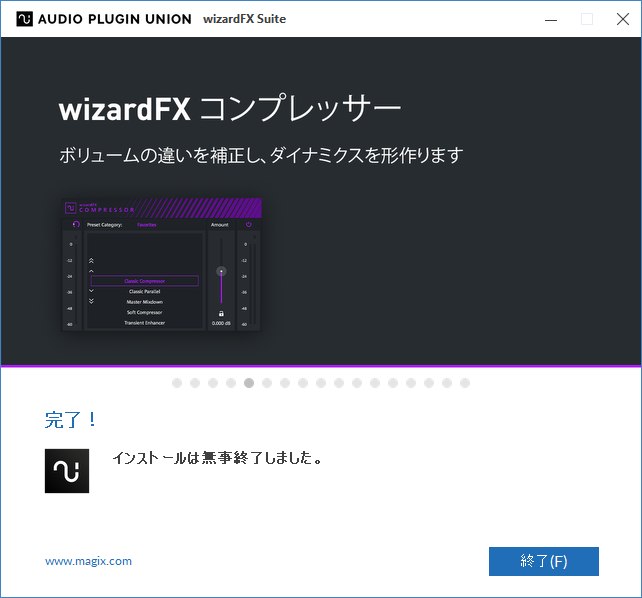
Task: Select the first slideshow pagination dot
Action: (177, 383)
